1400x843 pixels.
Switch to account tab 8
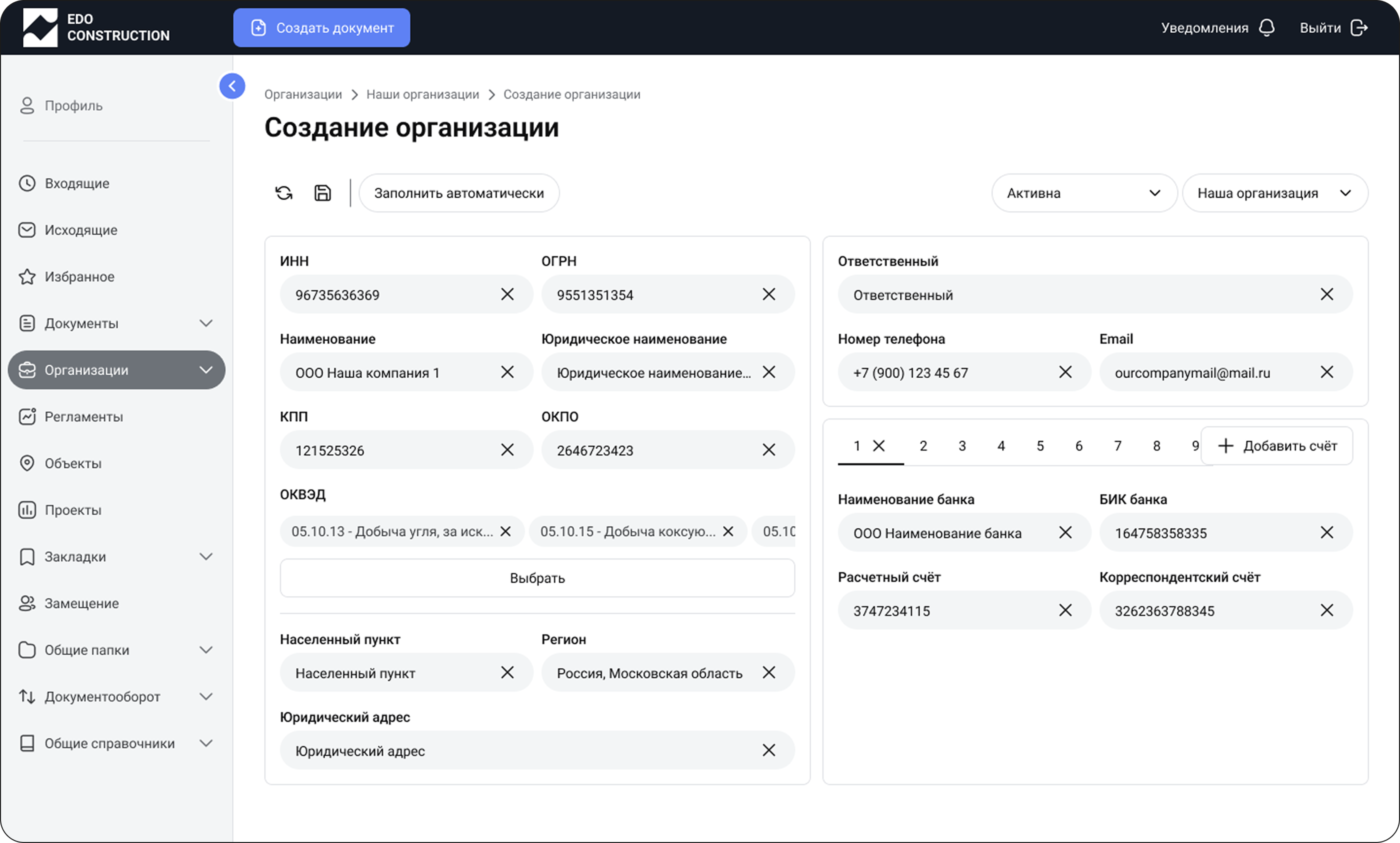1156,446
